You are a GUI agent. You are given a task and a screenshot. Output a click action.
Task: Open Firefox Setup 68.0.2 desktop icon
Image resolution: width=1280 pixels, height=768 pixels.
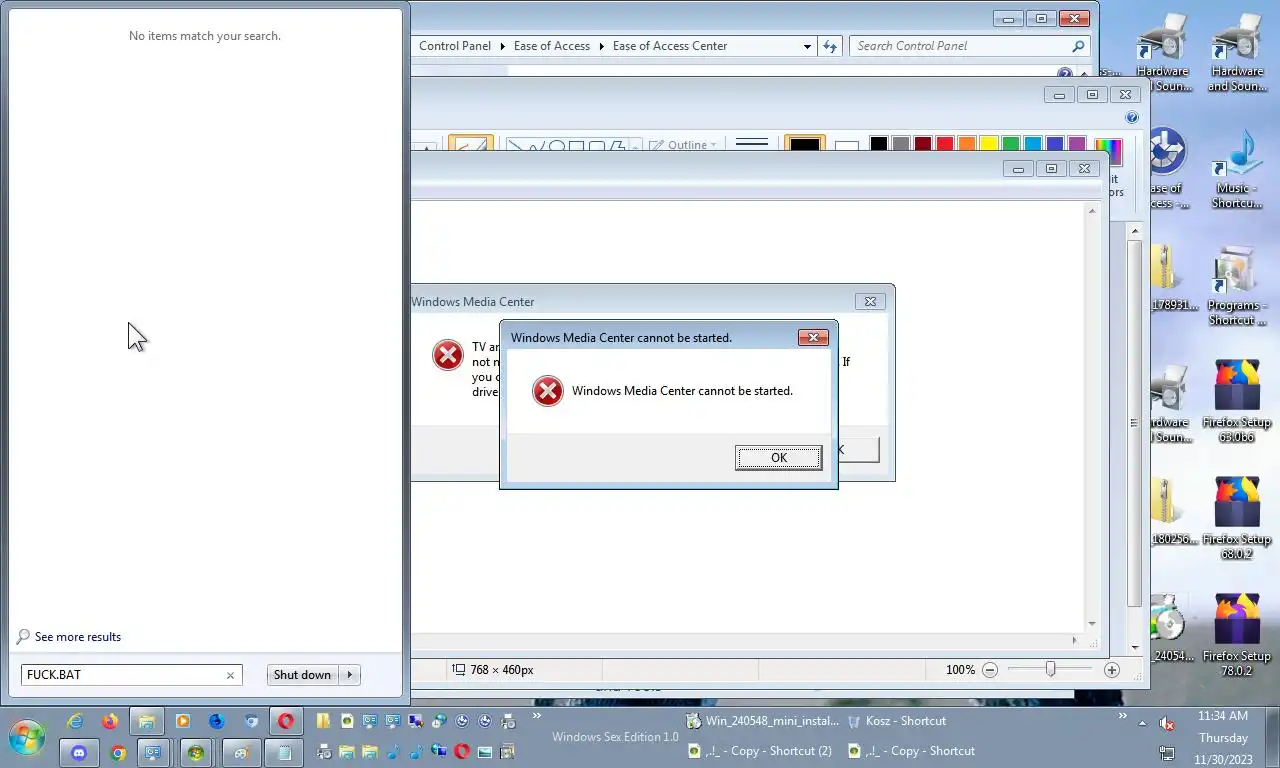pos(1237,517)
